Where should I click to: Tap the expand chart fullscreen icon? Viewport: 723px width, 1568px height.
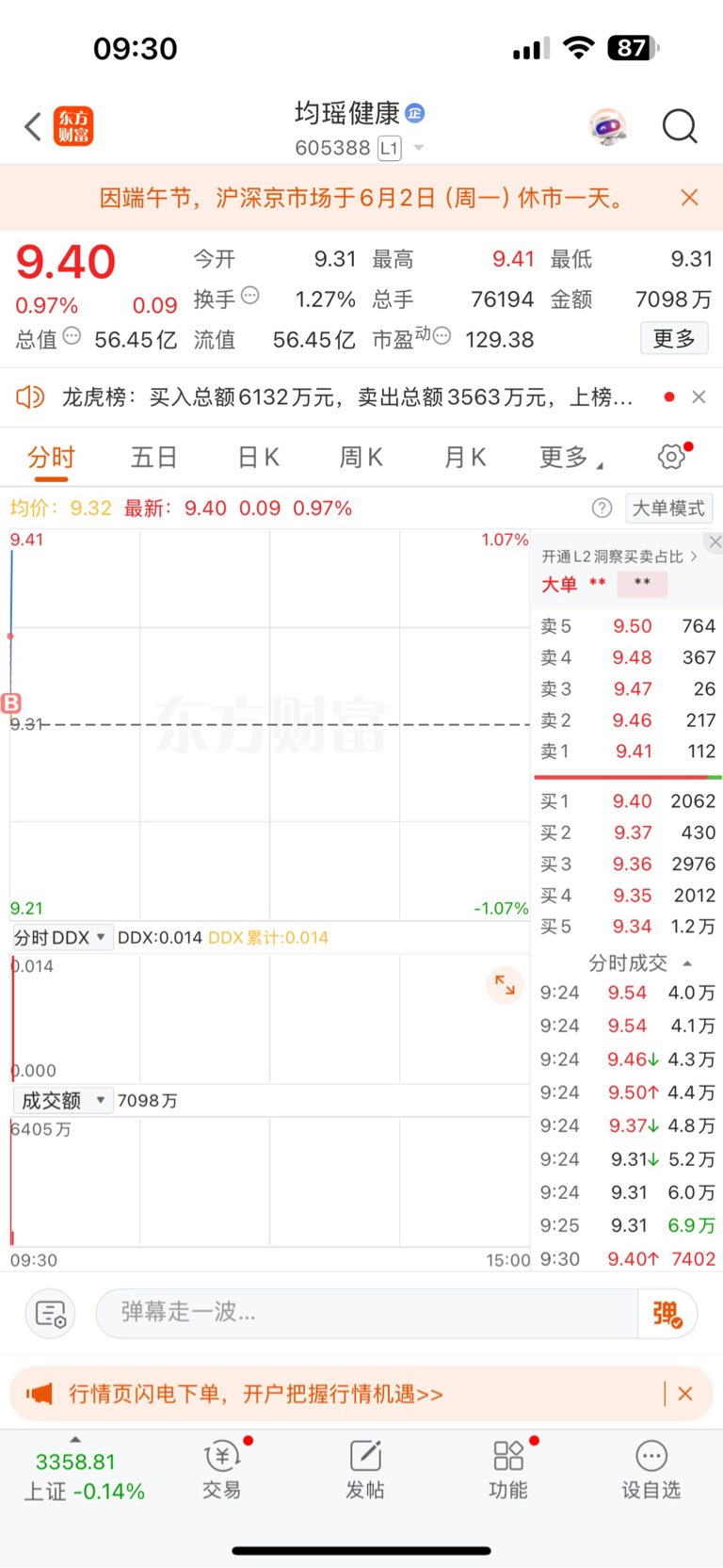(506, 985)
